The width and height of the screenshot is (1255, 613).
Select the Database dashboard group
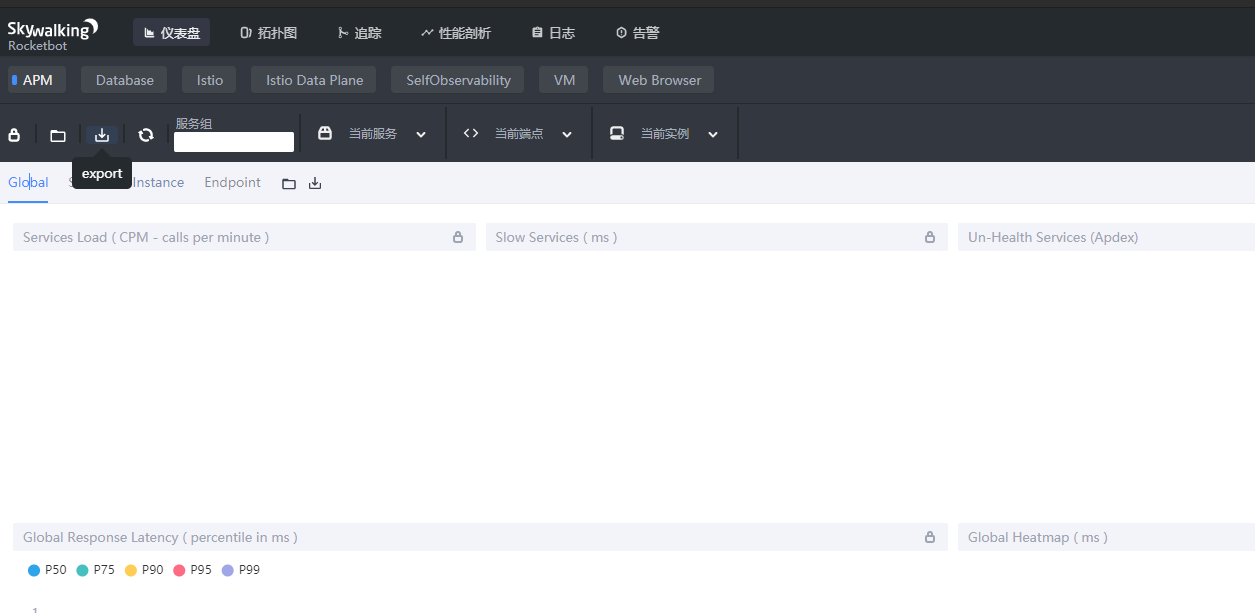[125, 80]
